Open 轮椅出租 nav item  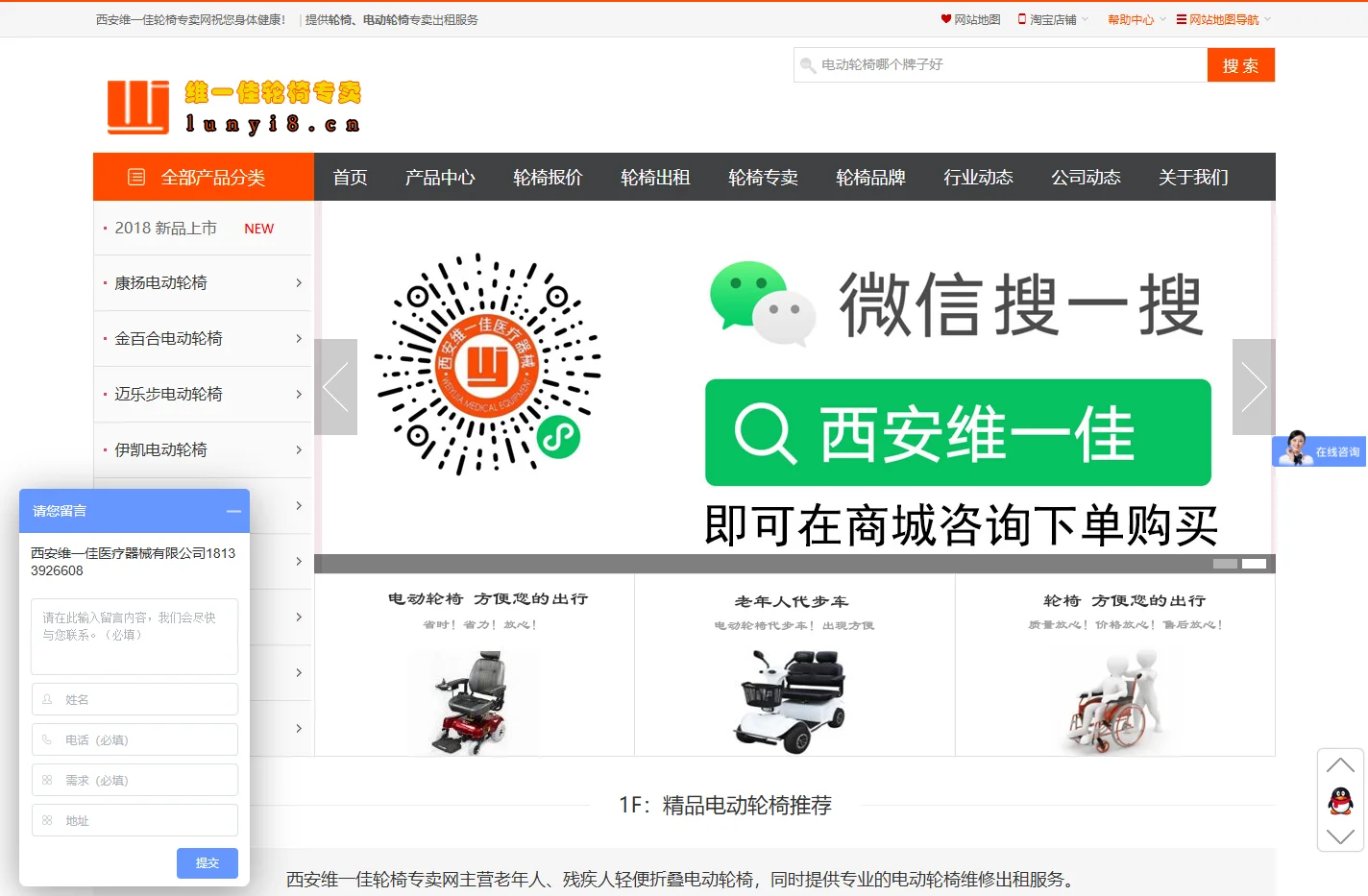(x=655, y=177)
